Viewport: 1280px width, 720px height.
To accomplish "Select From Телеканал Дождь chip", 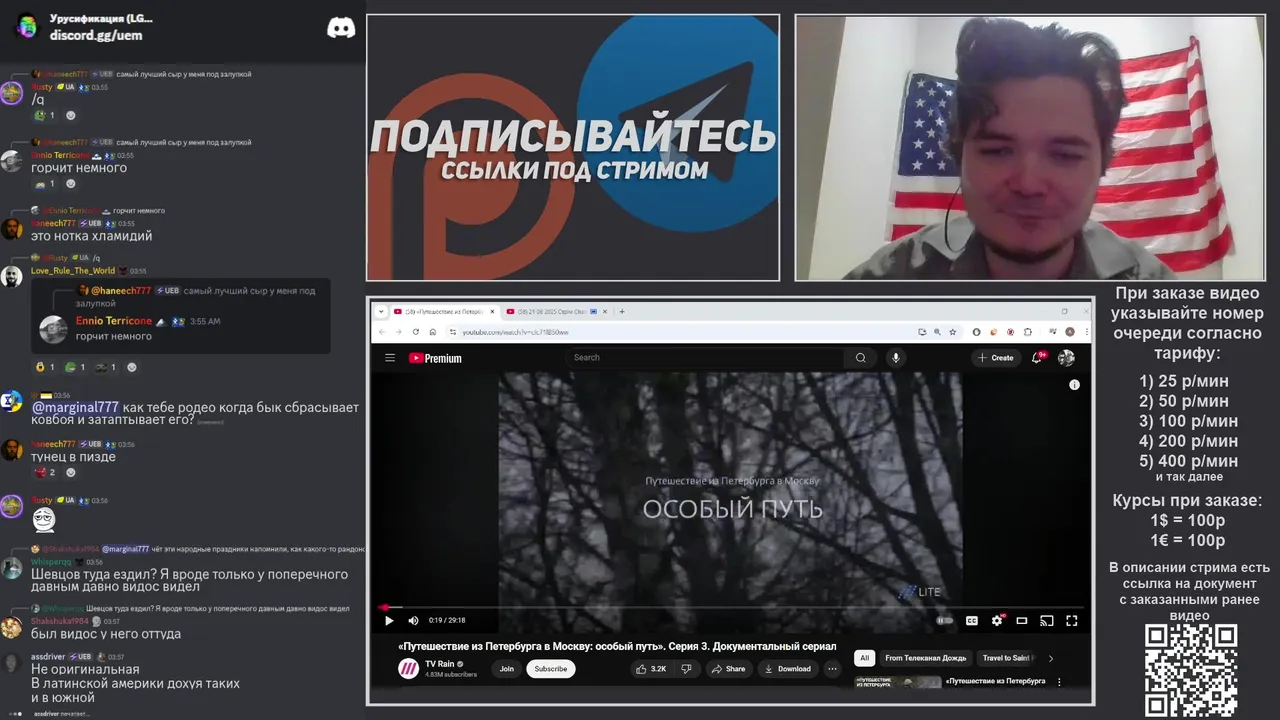I will [926, 658].
